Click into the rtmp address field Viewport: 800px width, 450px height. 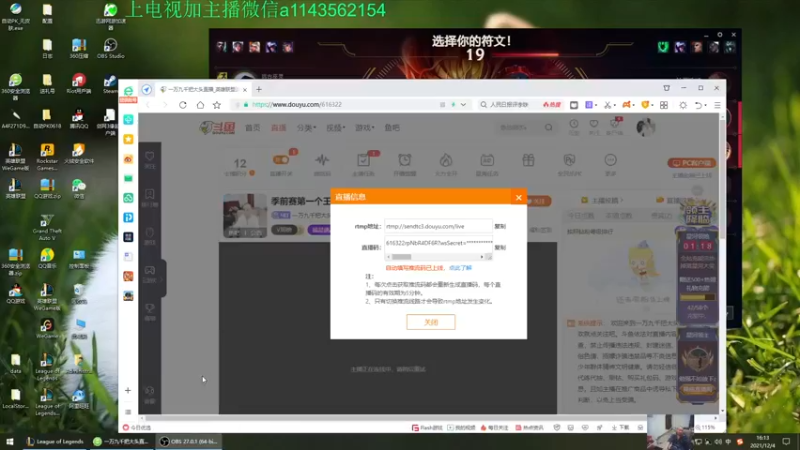click(438, 226)
